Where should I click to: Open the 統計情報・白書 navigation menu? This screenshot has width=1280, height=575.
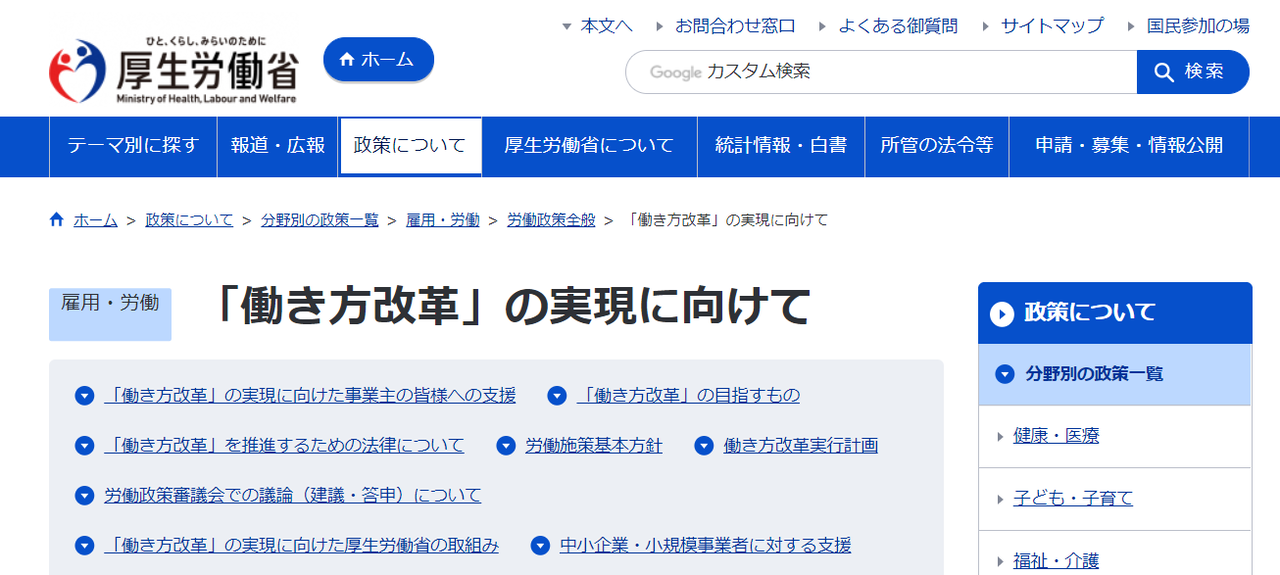(781, 146)
